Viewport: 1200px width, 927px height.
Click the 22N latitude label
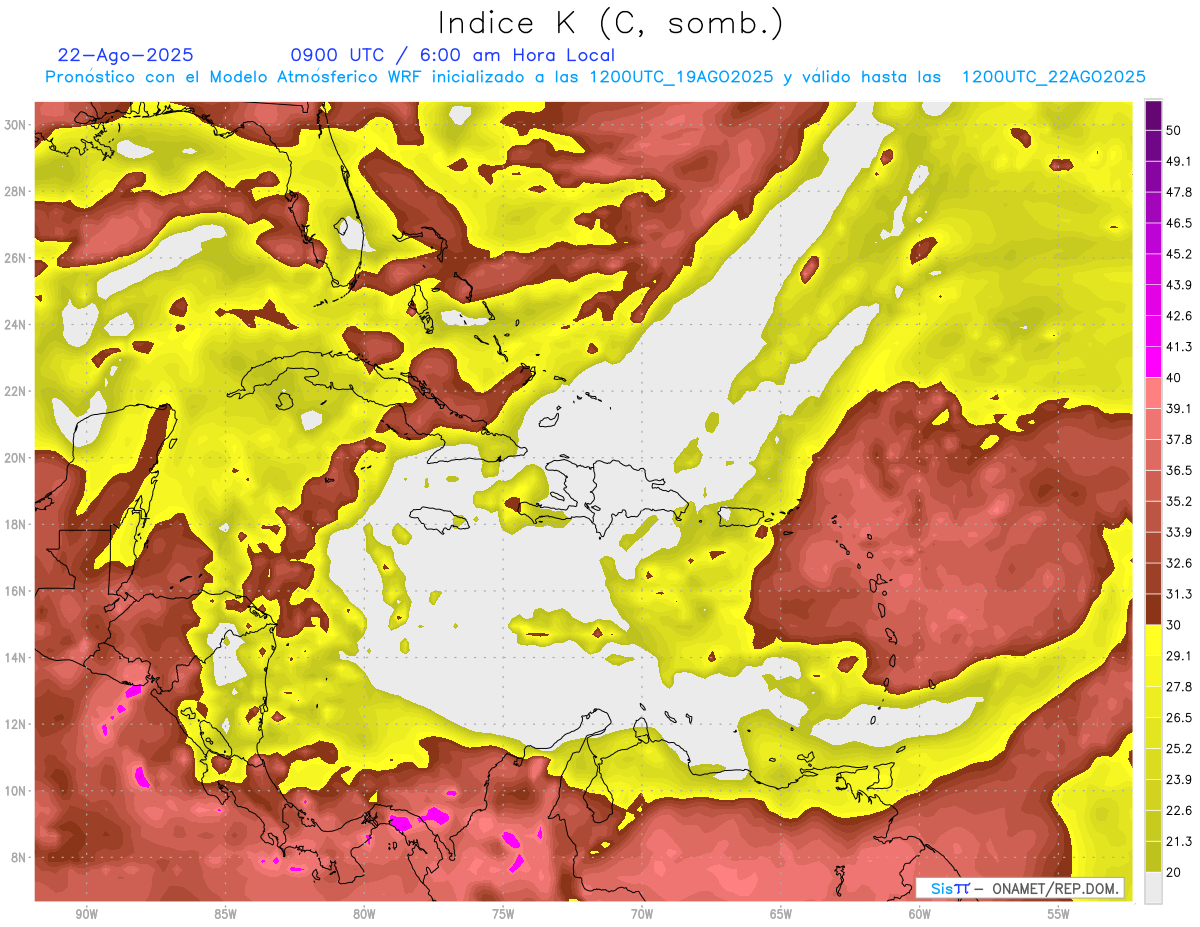point(15,391)
